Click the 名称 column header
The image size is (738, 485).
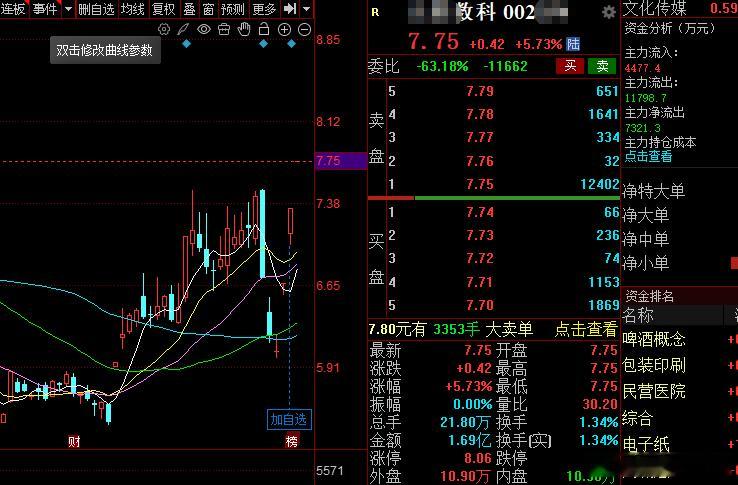click(638, 315)
